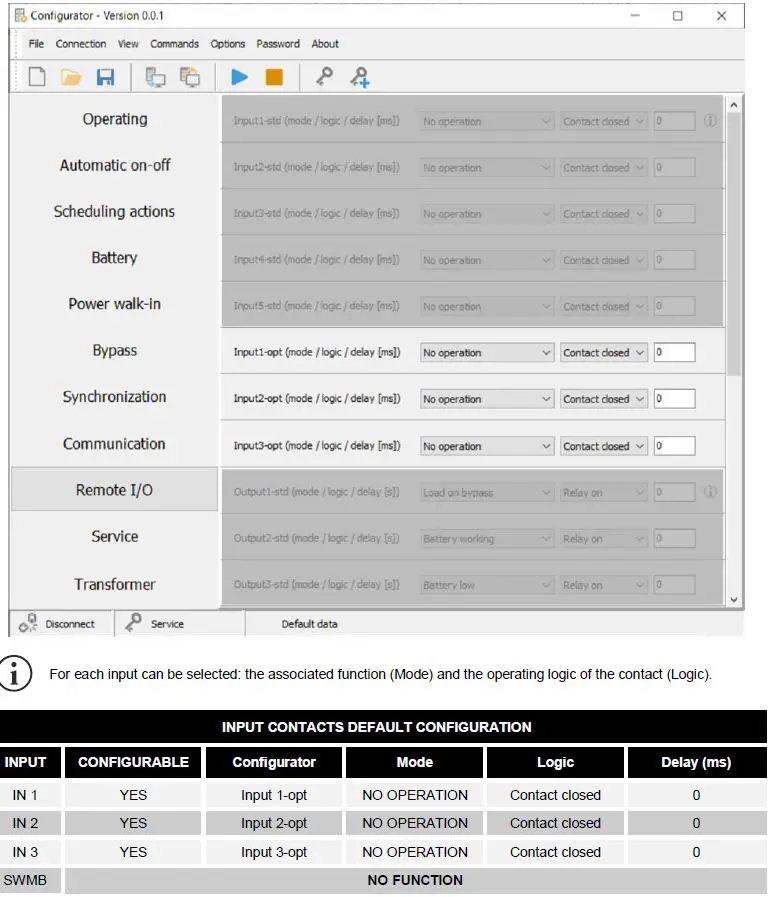
Task: Start with the blue play icon
Action: coord(239,77)
